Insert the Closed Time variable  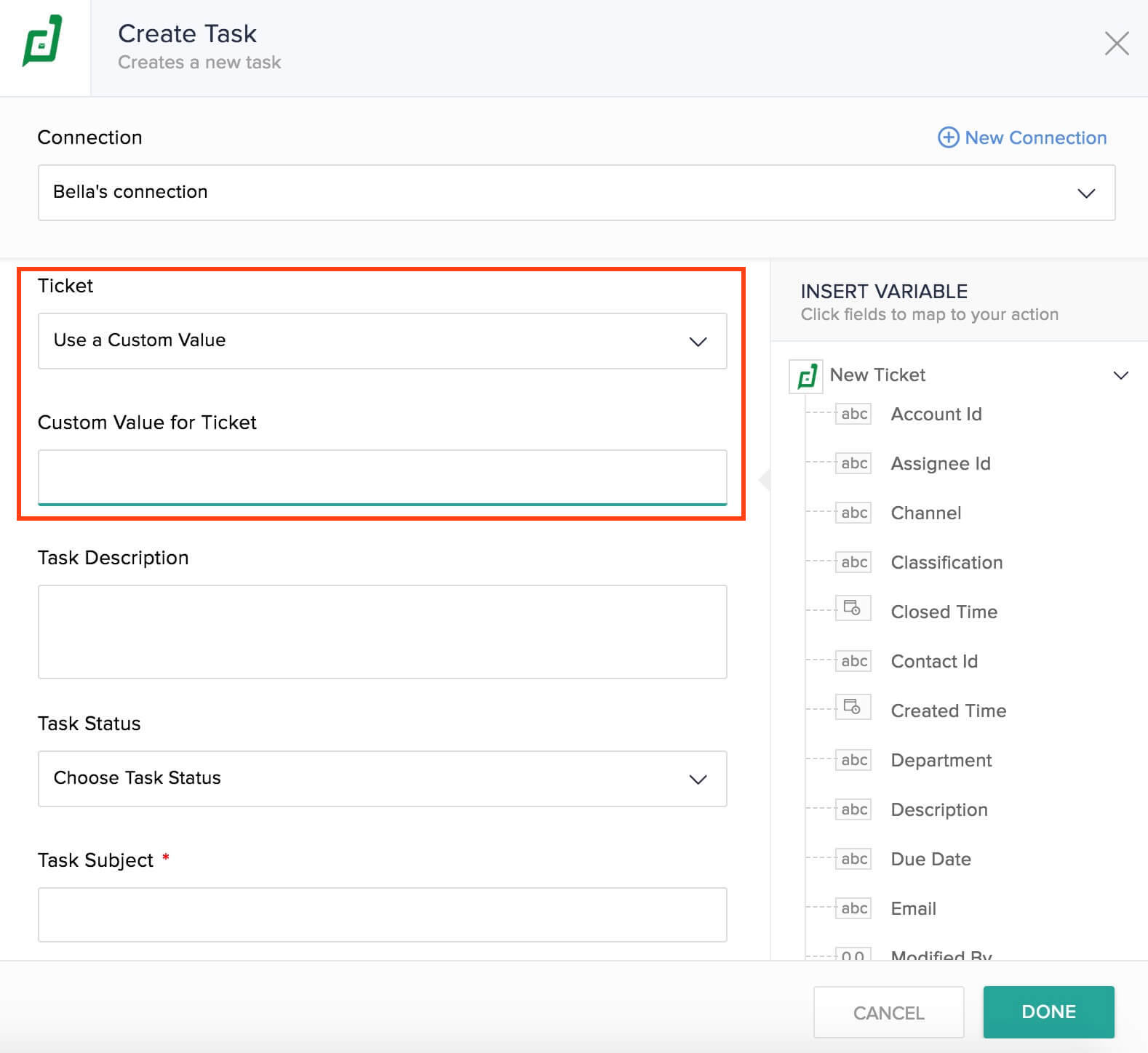[x=944, y=612]
